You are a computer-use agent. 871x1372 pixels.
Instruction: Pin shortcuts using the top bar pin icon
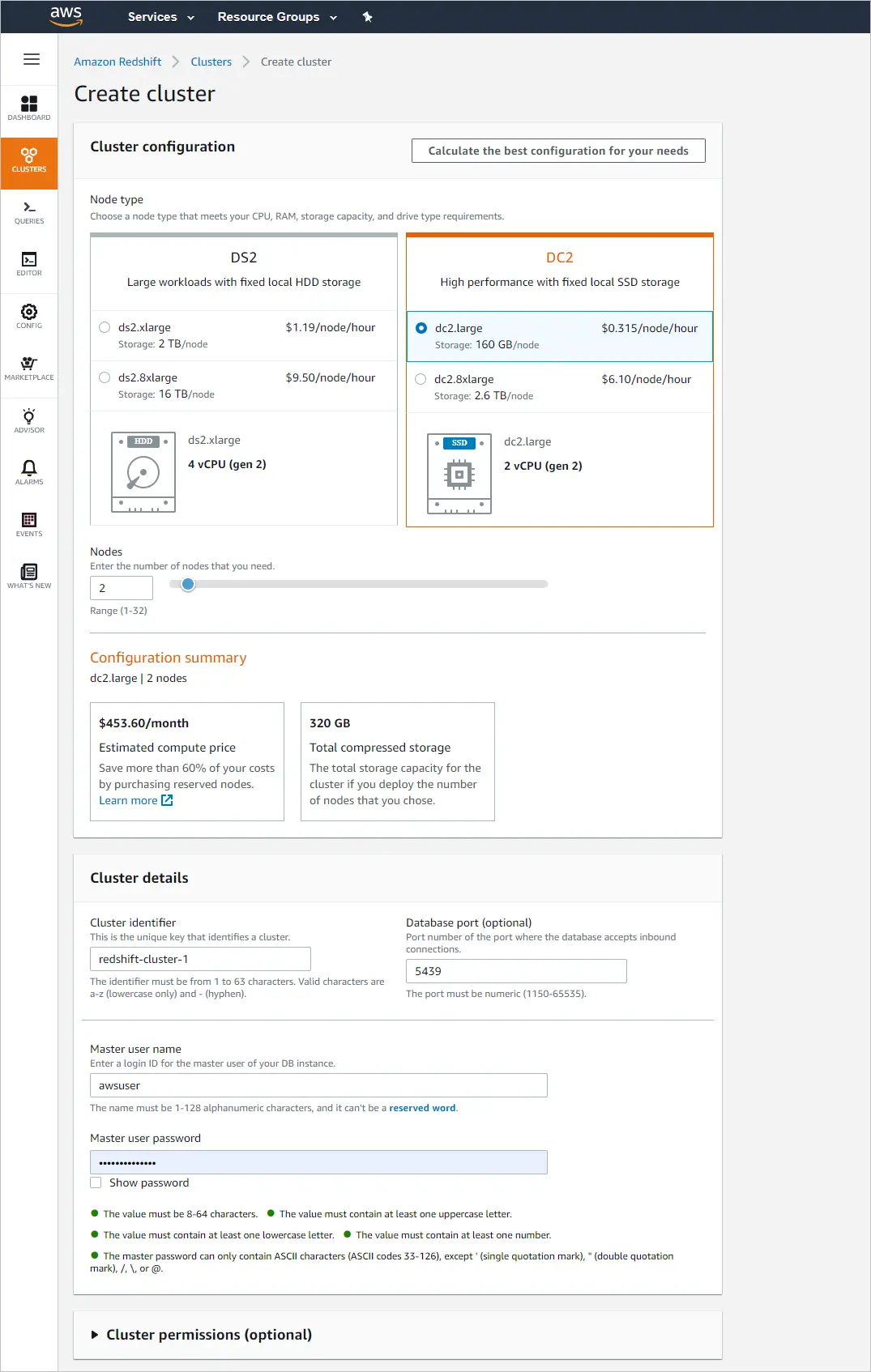[x=367, y=17]
